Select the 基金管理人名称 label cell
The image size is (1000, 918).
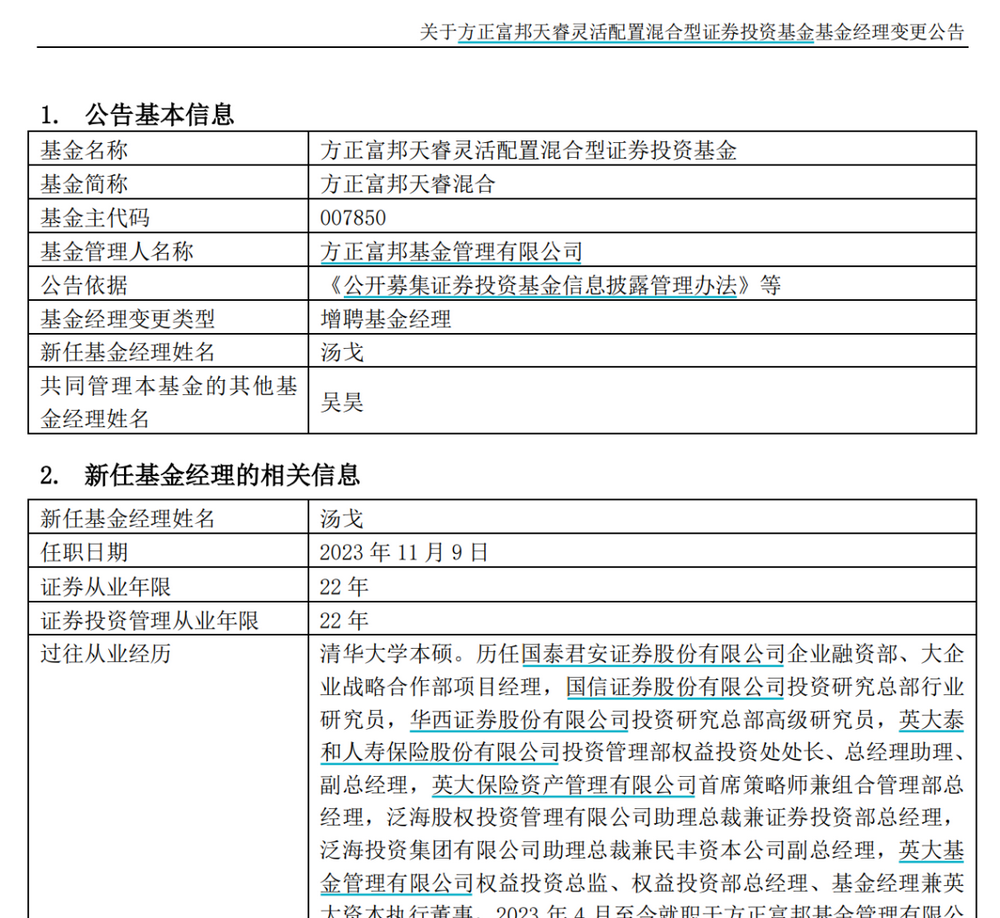pyautogui.click(x=168, y=250)
